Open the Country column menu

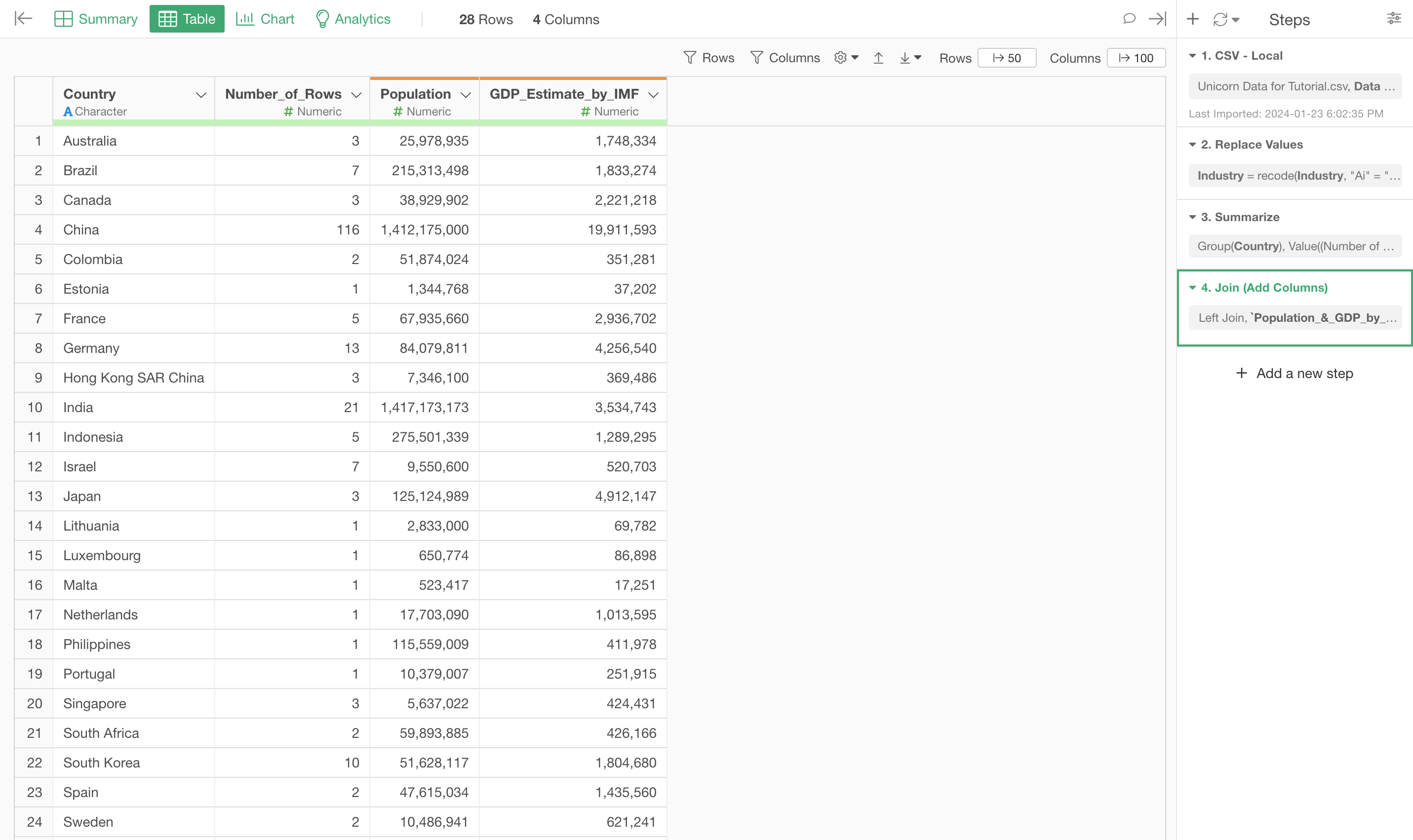pos(201,95)
